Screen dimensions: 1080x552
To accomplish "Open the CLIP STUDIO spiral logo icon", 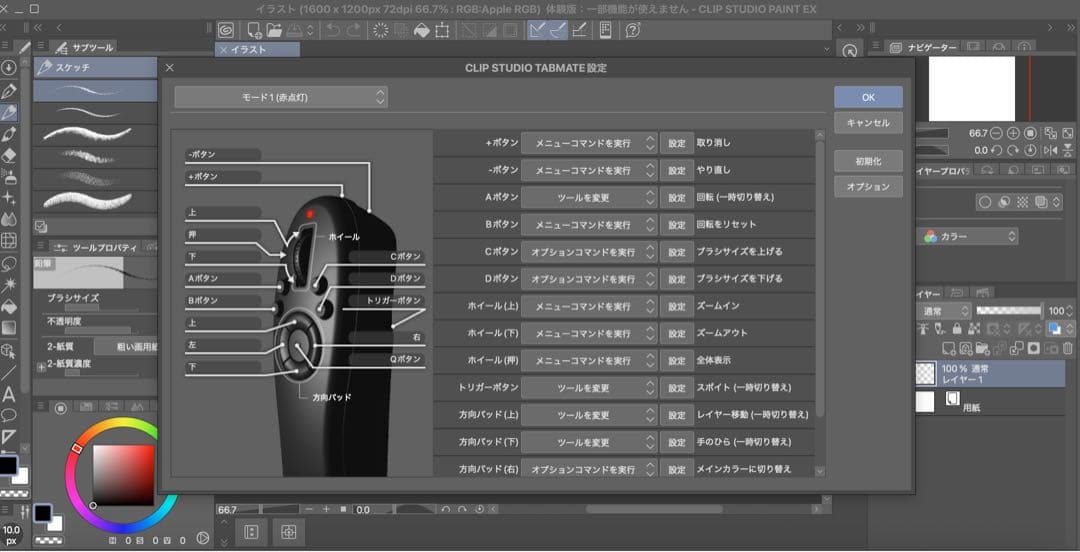I will coord(226,30).
